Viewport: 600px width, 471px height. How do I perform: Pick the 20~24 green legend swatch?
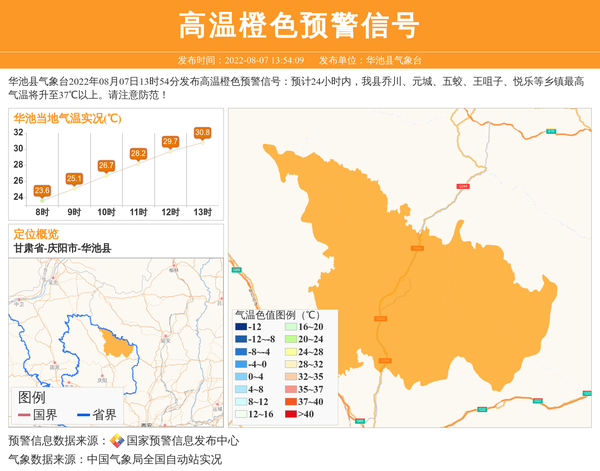click(x=289, y=340)
